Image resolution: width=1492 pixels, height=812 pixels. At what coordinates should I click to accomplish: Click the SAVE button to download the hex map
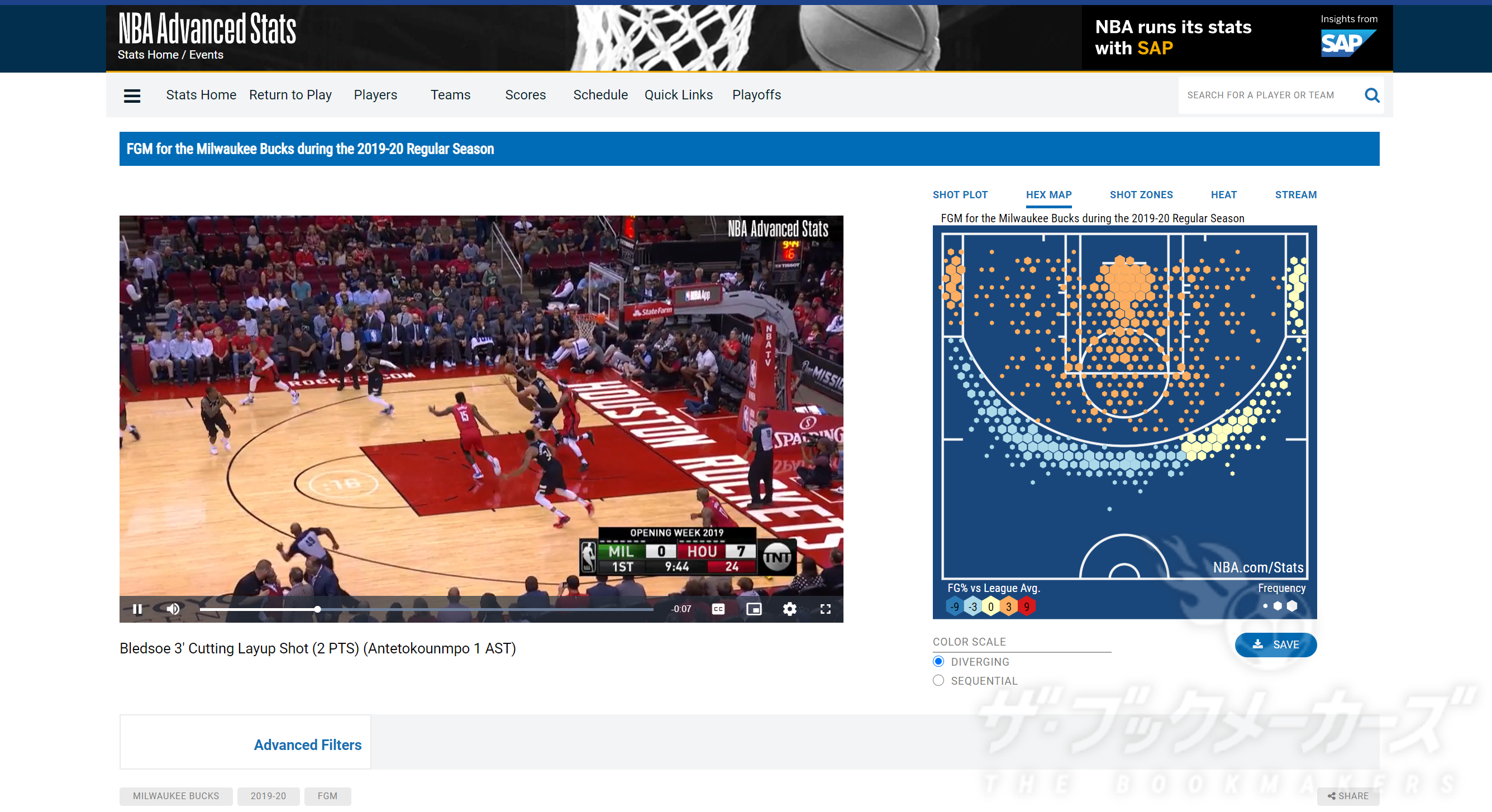tap(1275, 644)
